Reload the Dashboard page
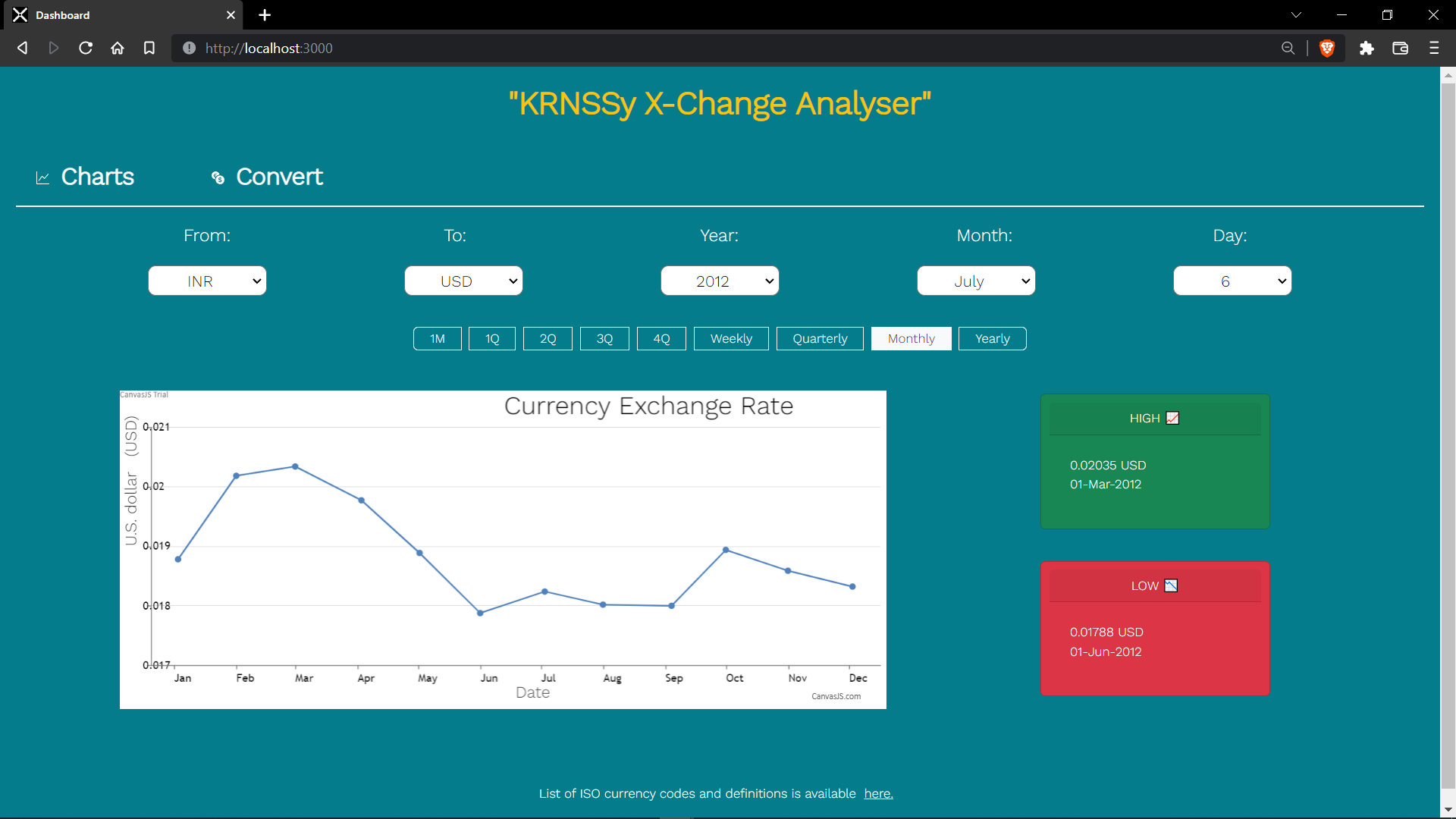This screenshot has height=819, width=1456. pos(86,48)
